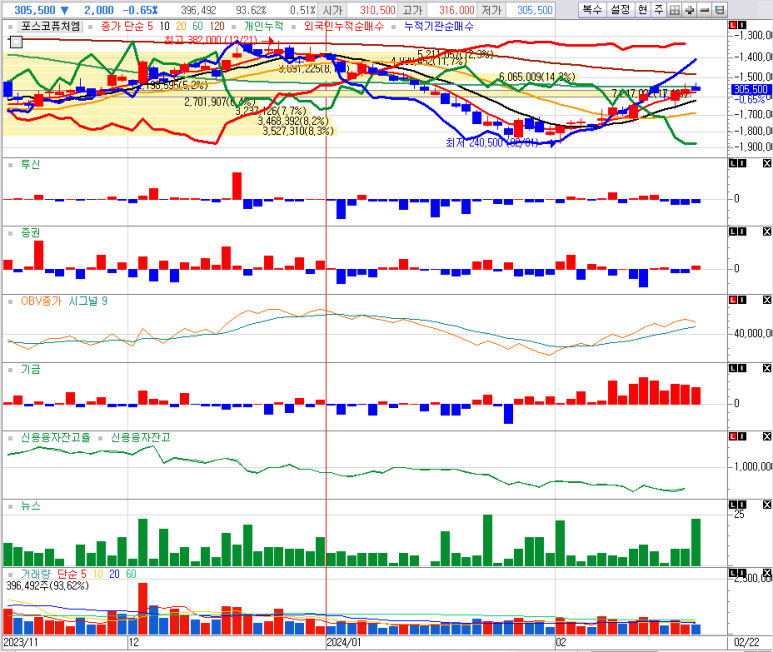Click the I icon of OBV panel
This screenshot has height=652, width=773.
click(742, 300)
